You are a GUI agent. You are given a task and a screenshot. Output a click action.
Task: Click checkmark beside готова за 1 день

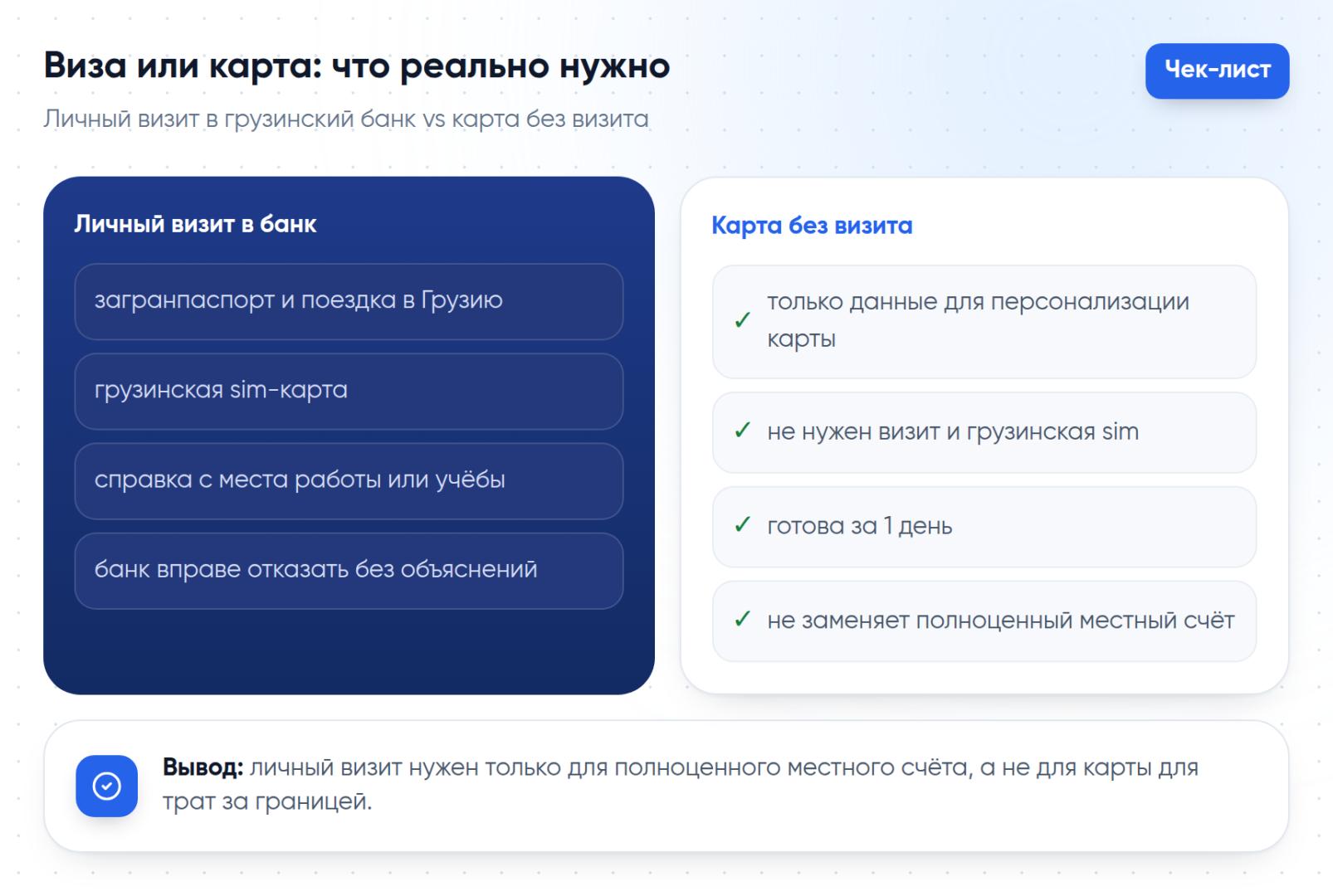coord(743,525)
